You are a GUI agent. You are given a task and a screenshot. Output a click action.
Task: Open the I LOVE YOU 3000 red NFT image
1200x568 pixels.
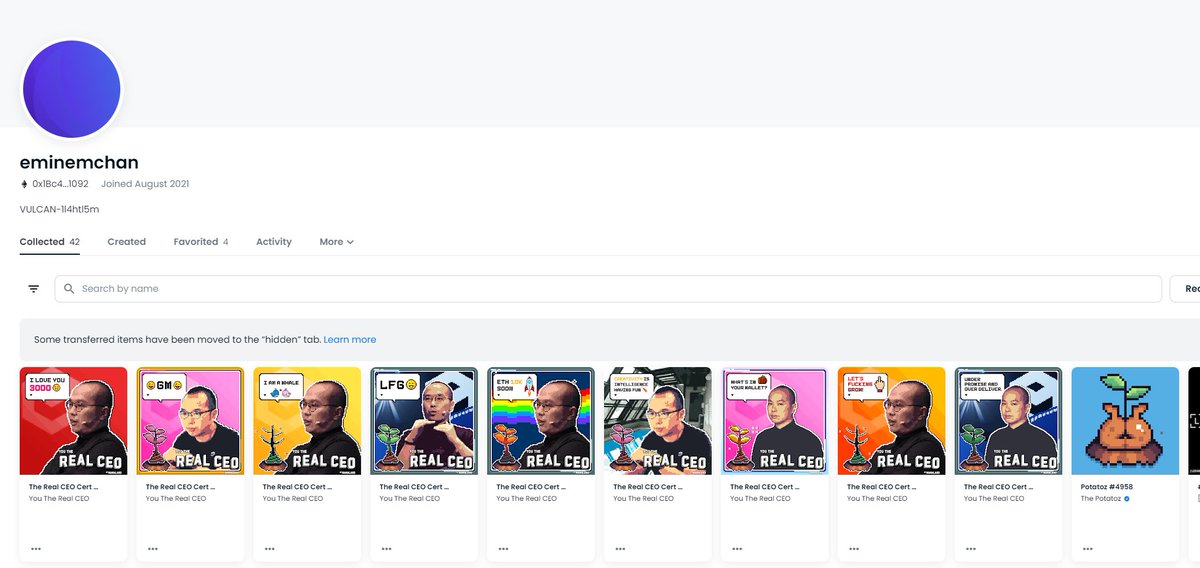[74, 420]
